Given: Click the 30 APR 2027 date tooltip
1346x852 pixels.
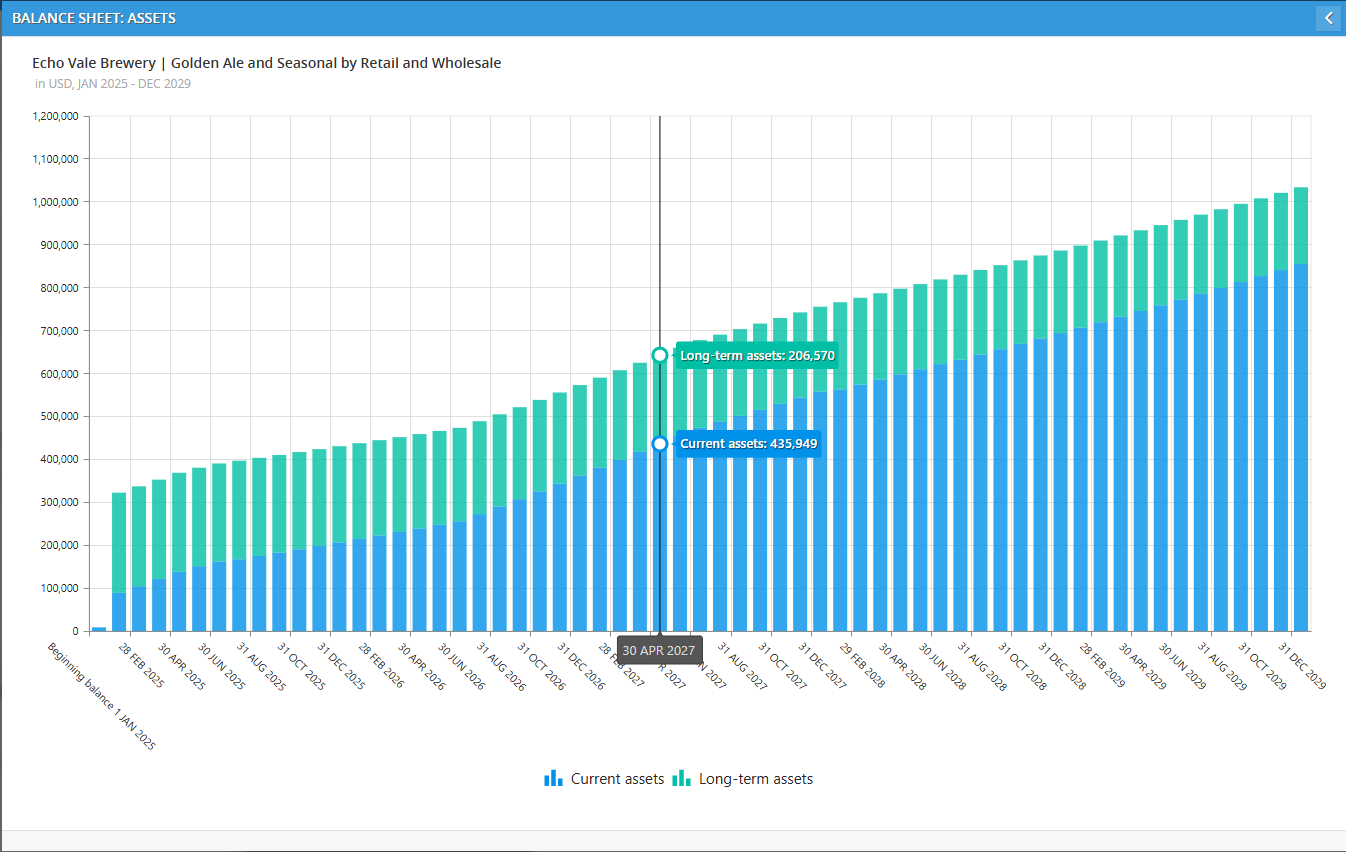Looking at the screenshot, I should (x=659, y=650).
